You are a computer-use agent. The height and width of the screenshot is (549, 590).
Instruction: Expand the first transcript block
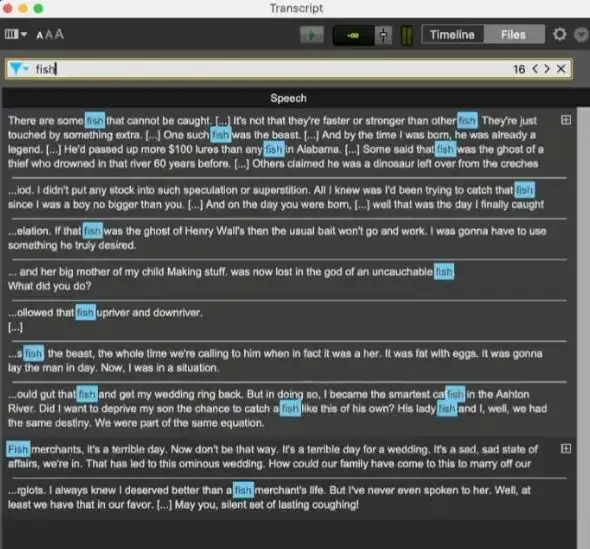[566, 120]
